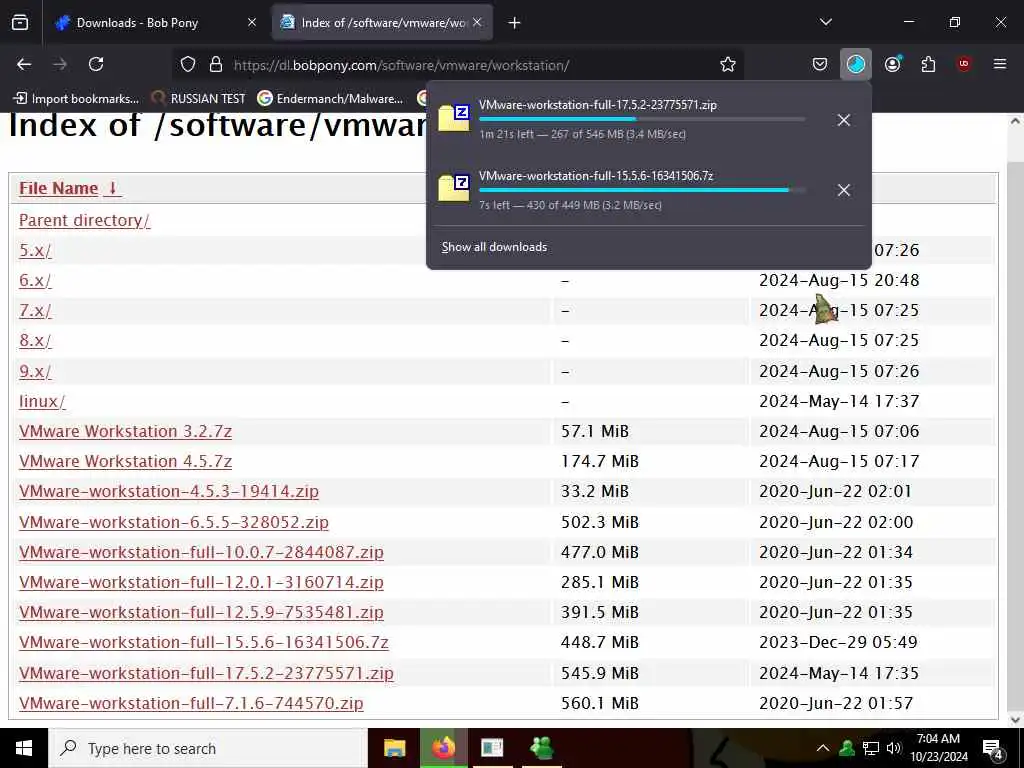Image resolution: width=1024 pixels, height=768 pixels.
Task: Open the taskbar clock showing 7:04 AM
Action: [938, 748]
